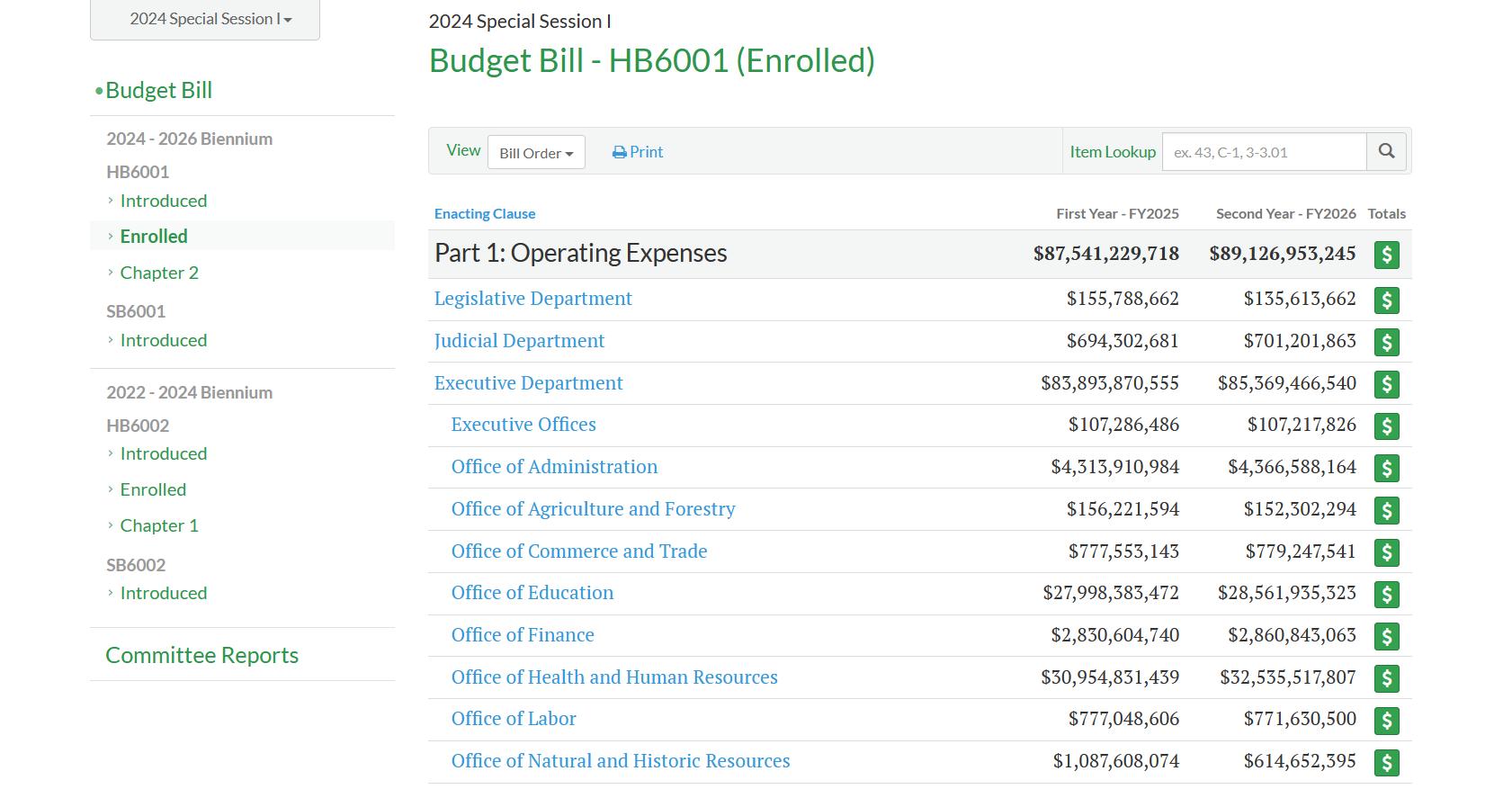Open Chapter 2 under HB6001

point(159,273)
